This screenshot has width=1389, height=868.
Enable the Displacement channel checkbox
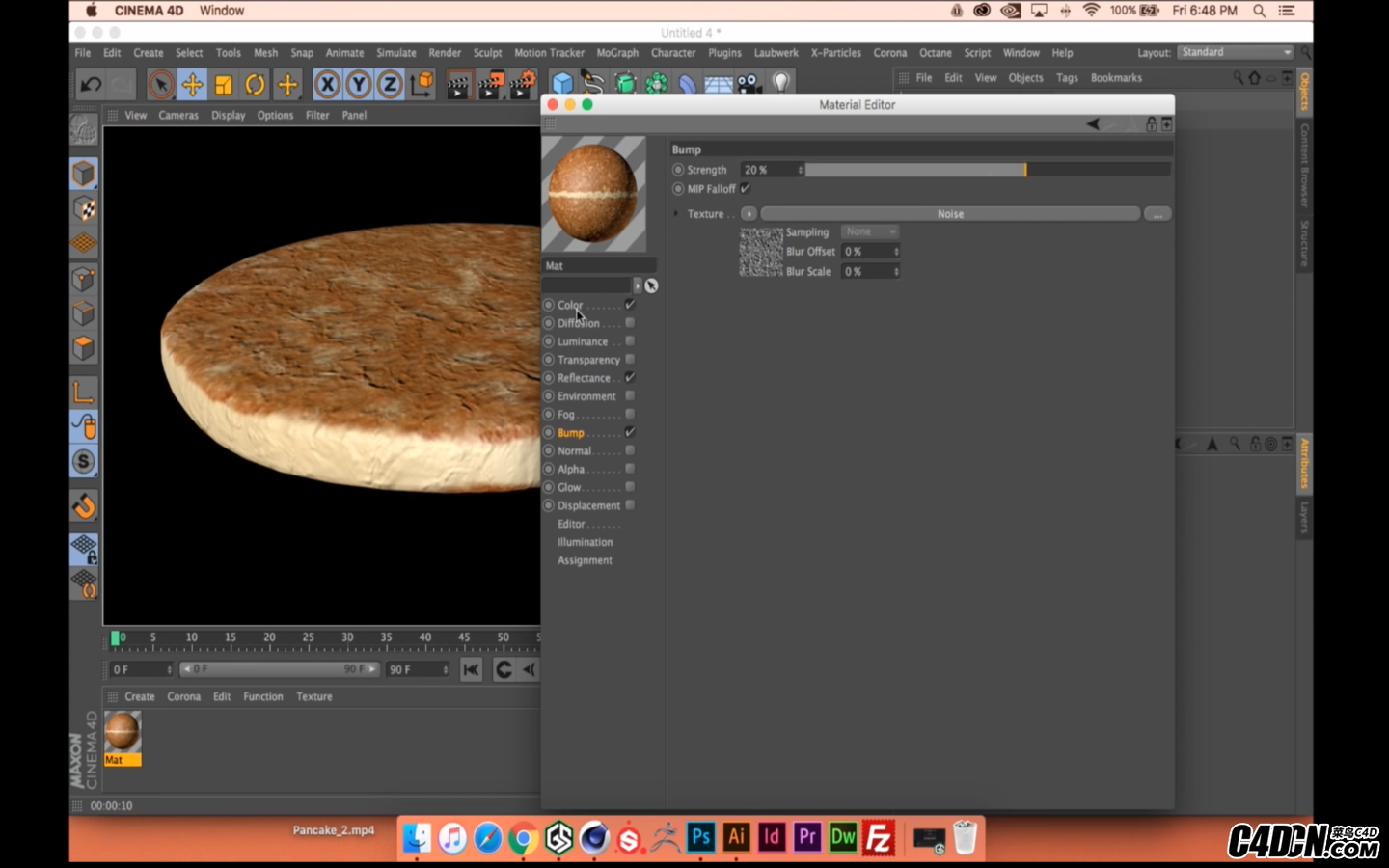pyautogui.click(x=630, y=505)
